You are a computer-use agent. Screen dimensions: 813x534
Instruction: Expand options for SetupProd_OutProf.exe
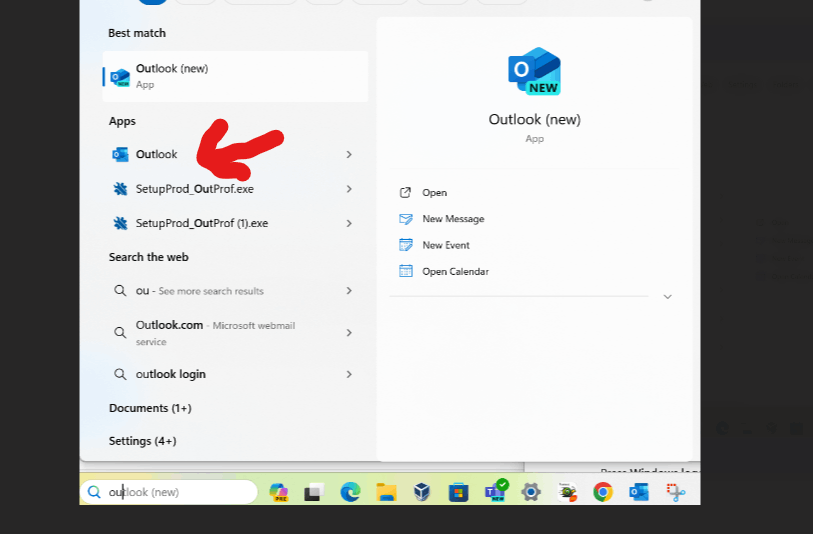[x=349, y=189]
